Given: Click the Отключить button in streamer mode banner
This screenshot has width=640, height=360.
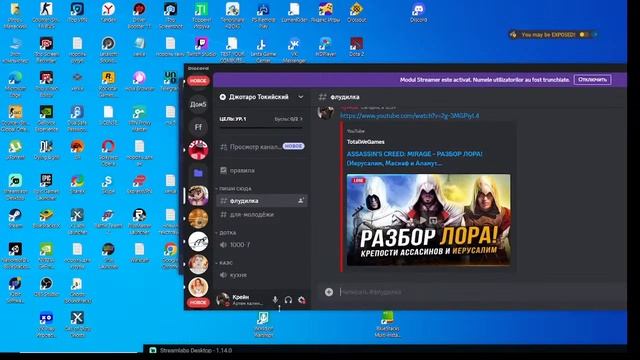Looking at the screenshot, I should coord(592,80).
